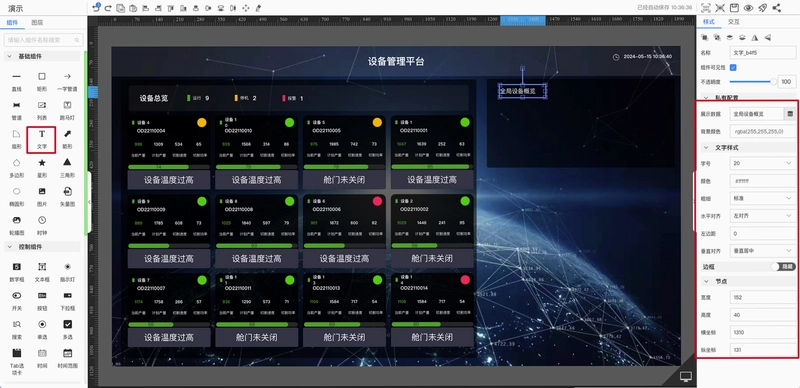Open preview with the eye icon
The width and height of the screenshot is (800, 388).
click(748, 8)
